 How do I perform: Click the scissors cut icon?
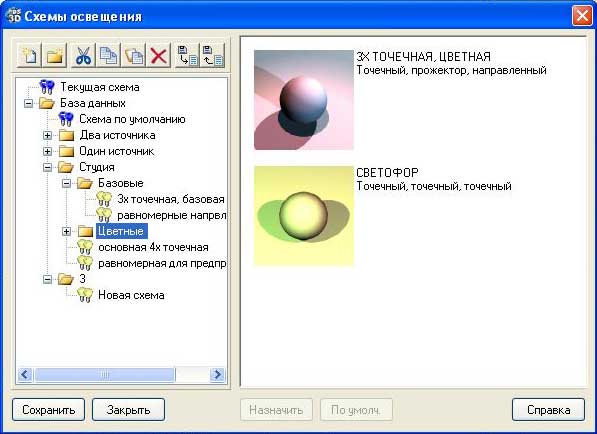(x=83, y=56)
